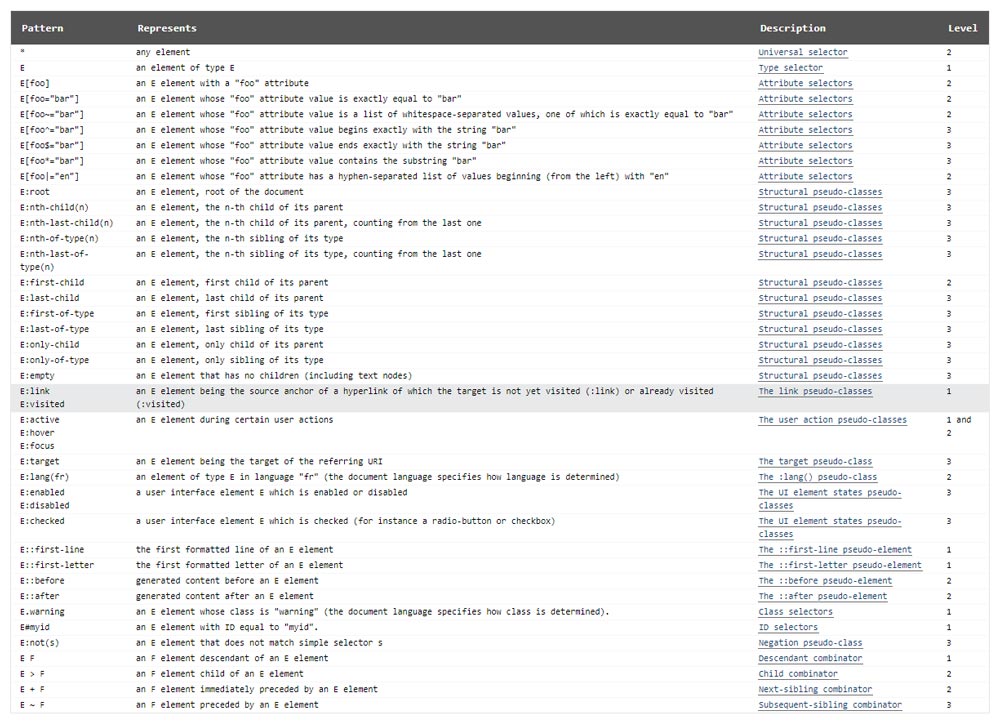Open The user action pseudo-classes link
The width and height of the screenshot is (1000, 722).
[832, 420]
